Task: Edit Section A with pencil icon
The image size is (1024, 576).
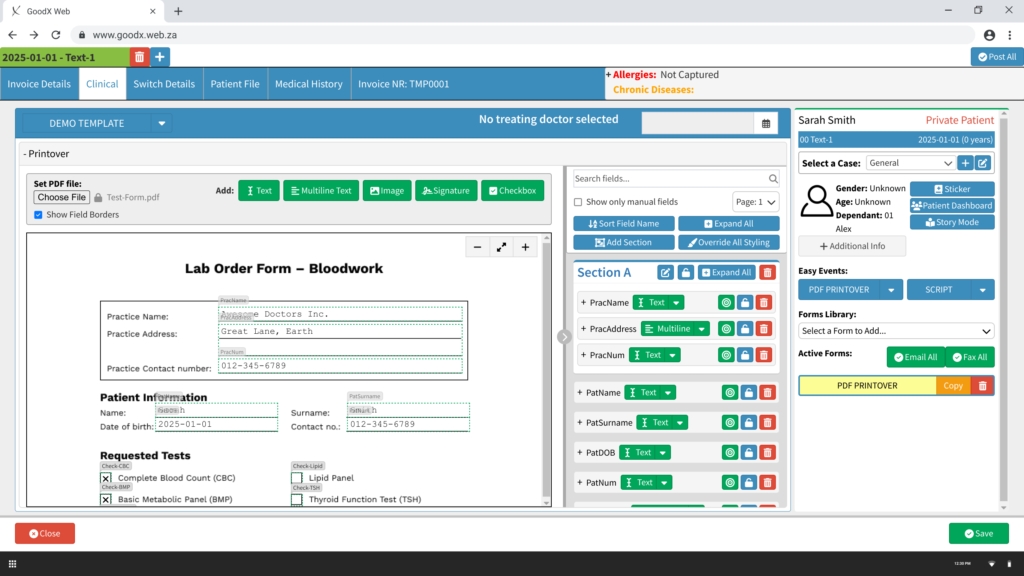Action: (x=665, y=272)
